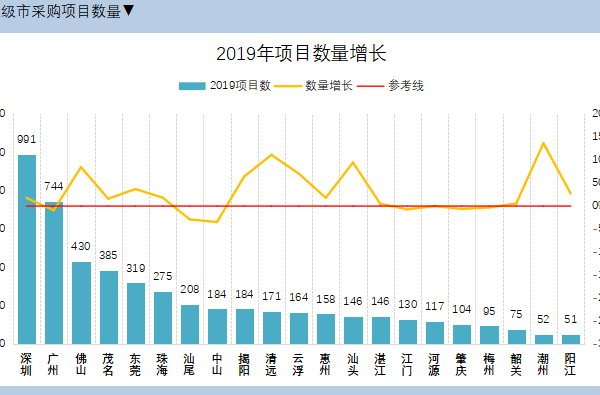Select the 广州 bar labeled 744
This screenshot has height=395, width=600.
click(x=54, y=273)
